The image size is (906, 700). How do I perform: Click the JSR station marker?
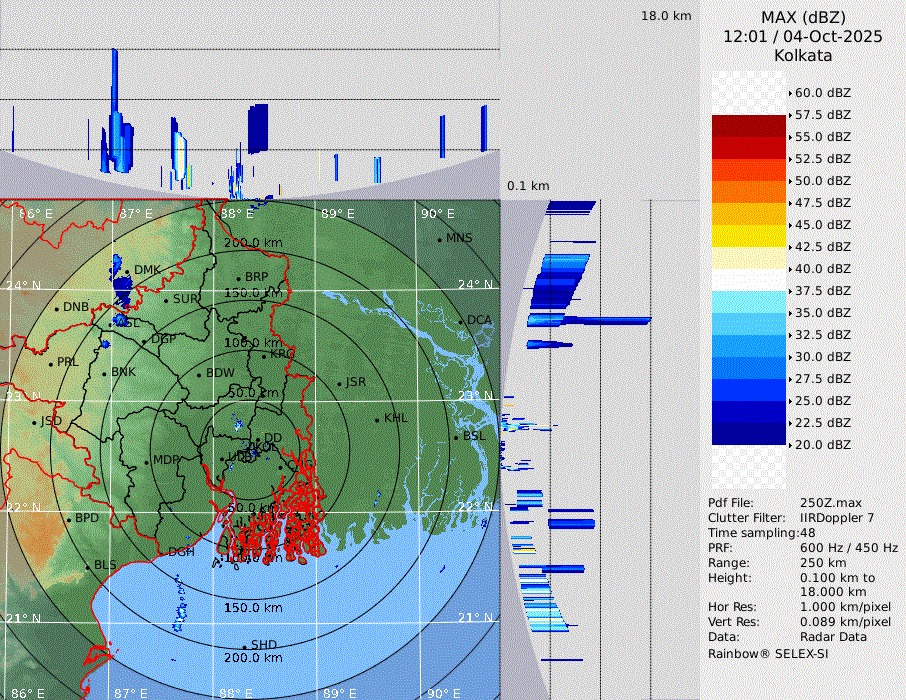(338, 383)
